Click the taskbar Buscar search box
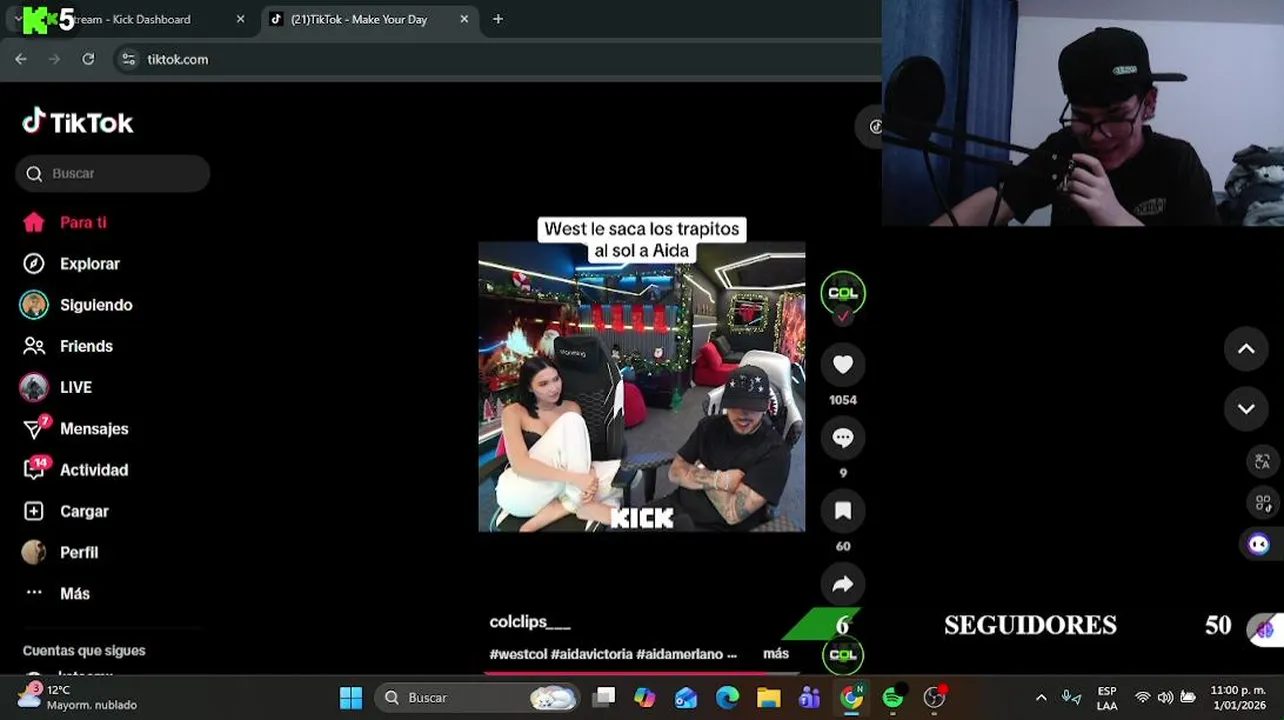Image resolution: width=1284 pixels, height=720 pixels. (478, 697)
